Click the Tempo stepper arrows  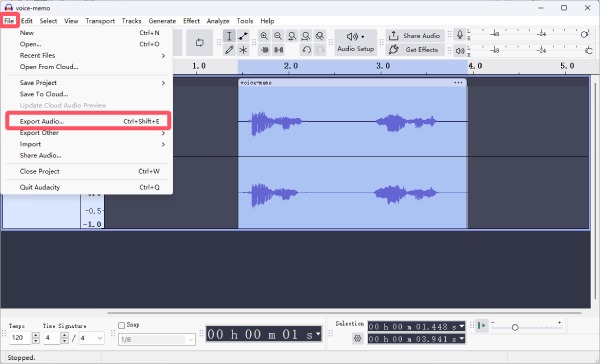(x=36, y=338)
